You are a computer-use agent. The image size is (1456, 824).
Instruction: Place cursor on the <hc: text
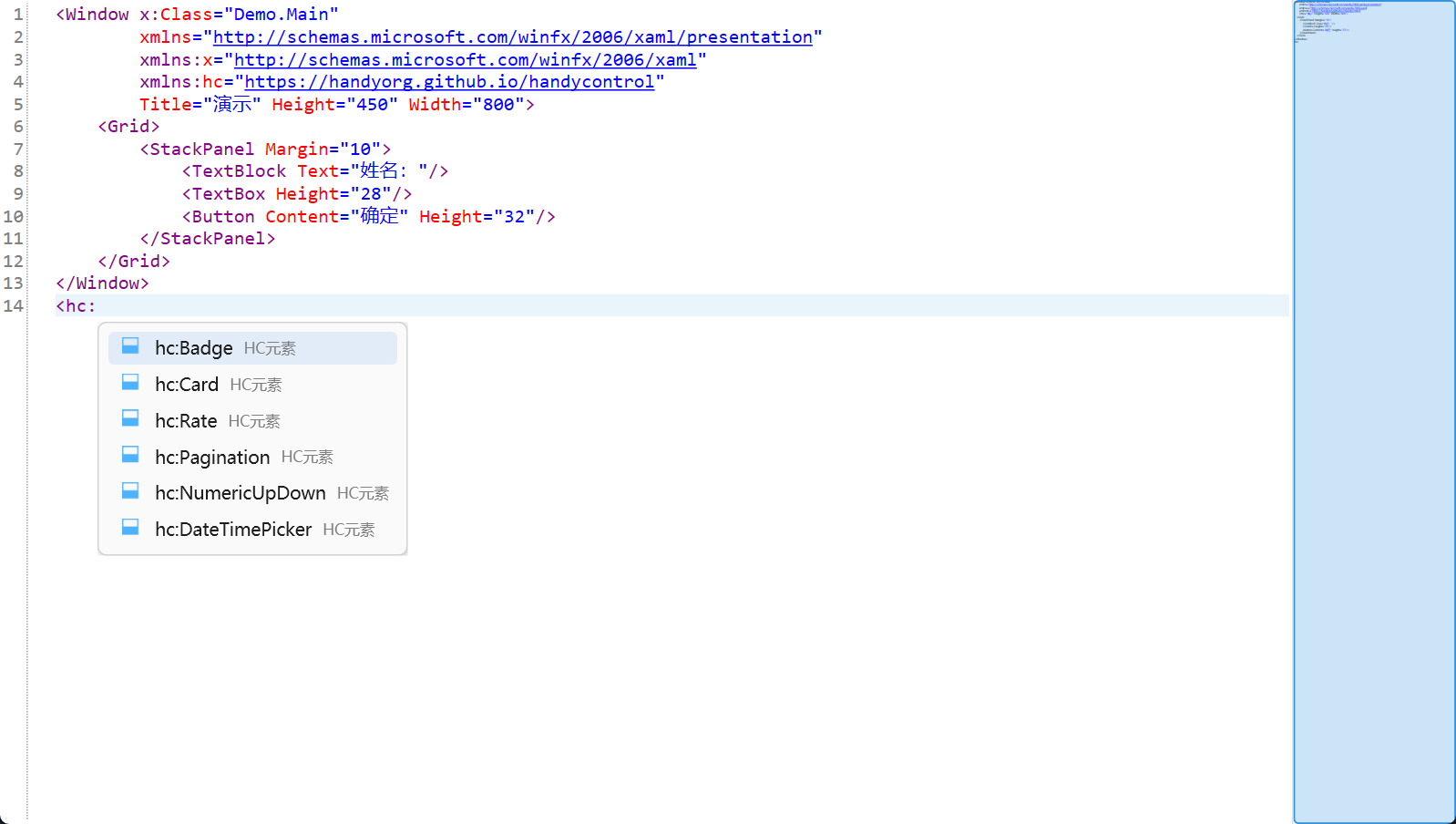point(76,306)
